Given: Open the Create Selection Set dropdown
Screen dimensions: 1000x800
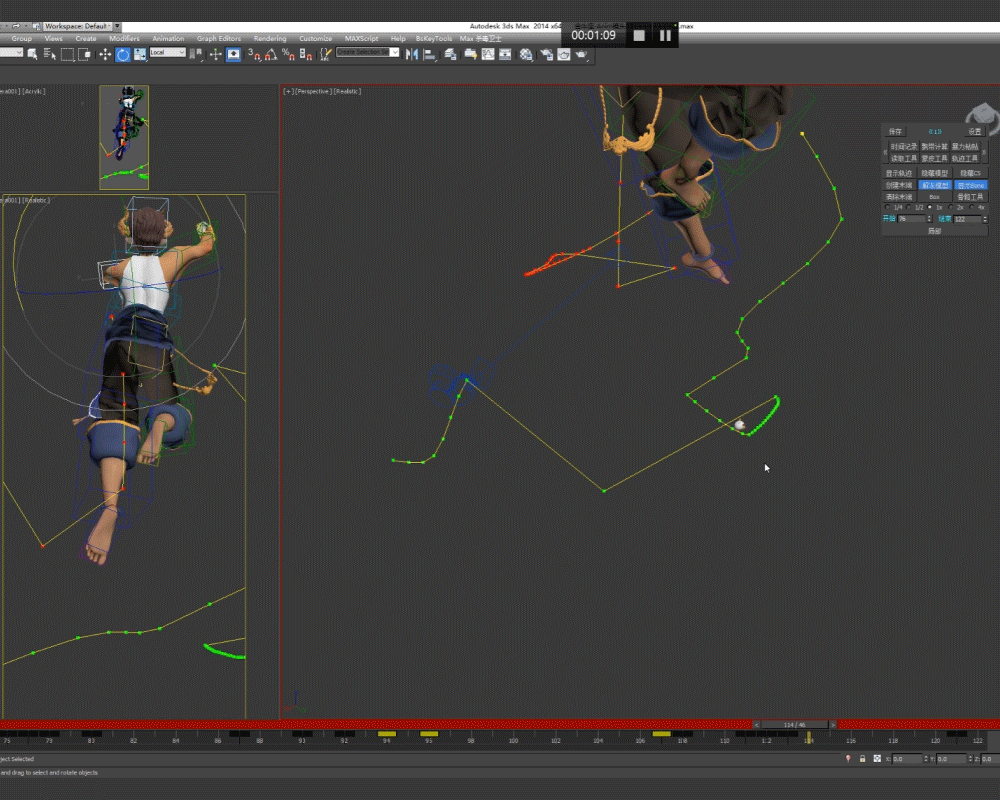Looking at the screenshot, I should 367,52.
